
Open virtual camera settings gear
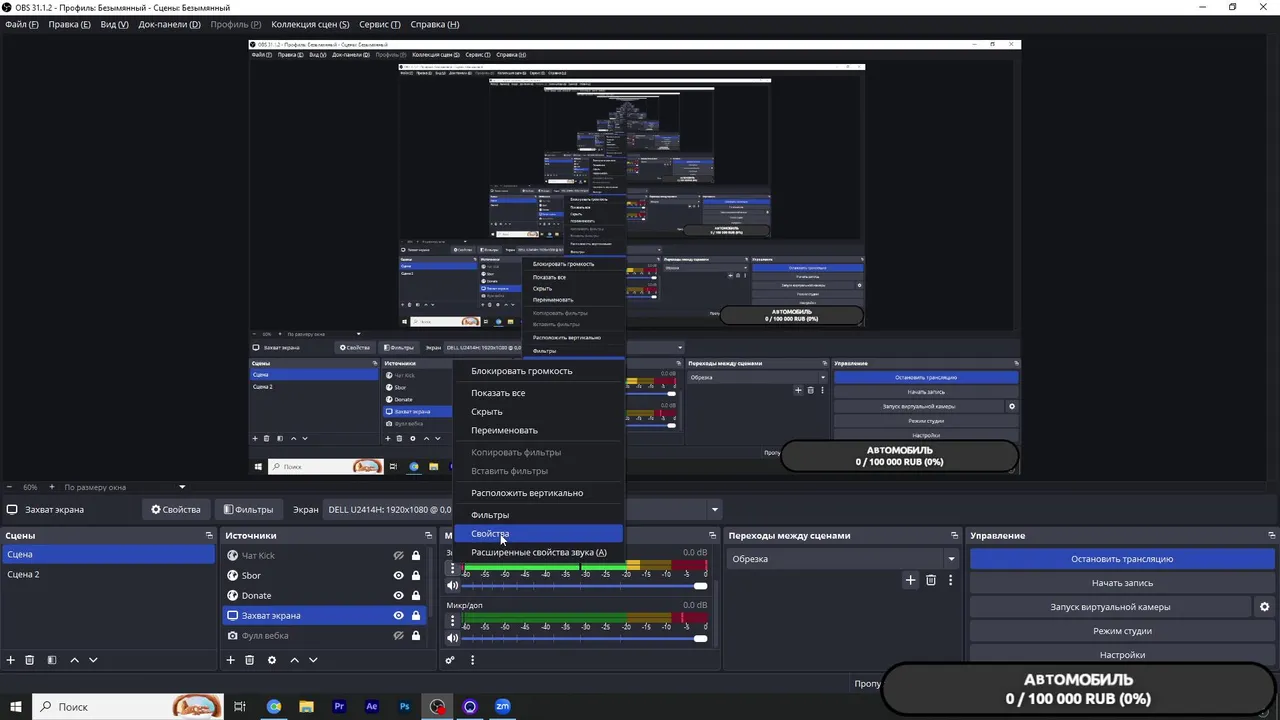point(1264,607)
